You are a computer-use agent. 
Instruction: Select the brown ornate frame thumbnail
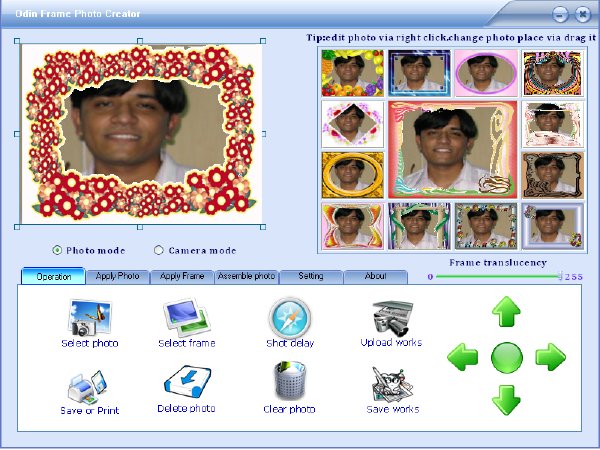[553, 175]
